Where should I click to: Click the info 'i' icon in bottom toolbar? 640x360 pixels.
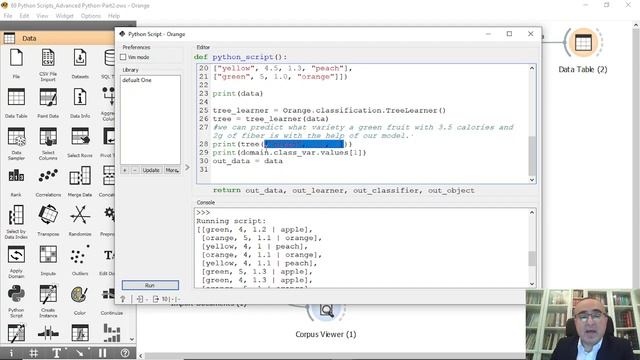(11, 353)
